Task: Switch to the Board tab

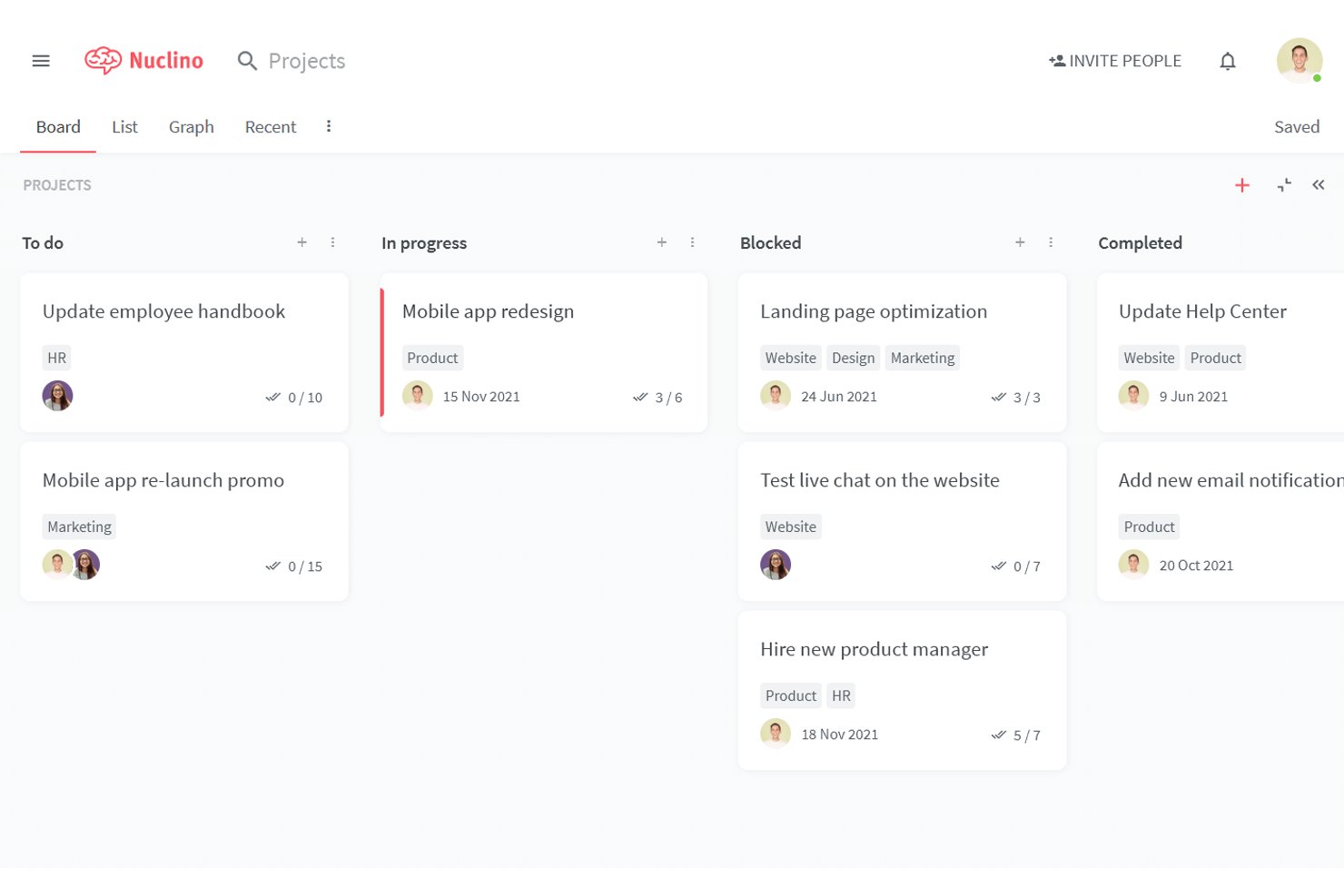Action: pos(58,127)
